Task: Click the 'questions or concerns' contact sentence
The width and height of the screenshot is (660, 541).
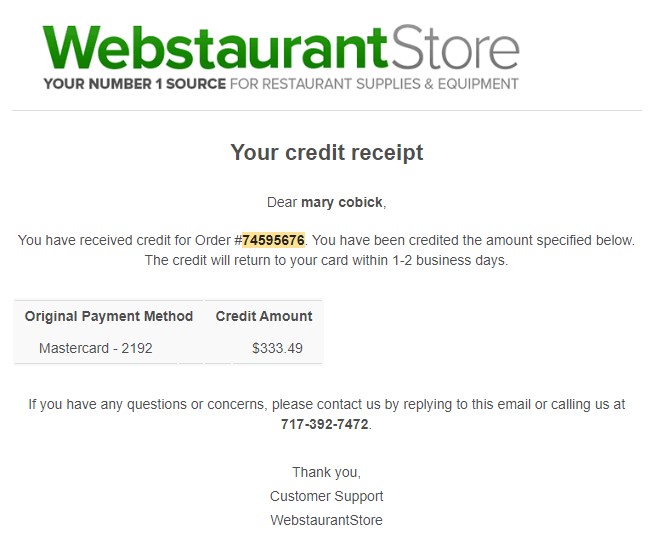Action: point(327,404)
